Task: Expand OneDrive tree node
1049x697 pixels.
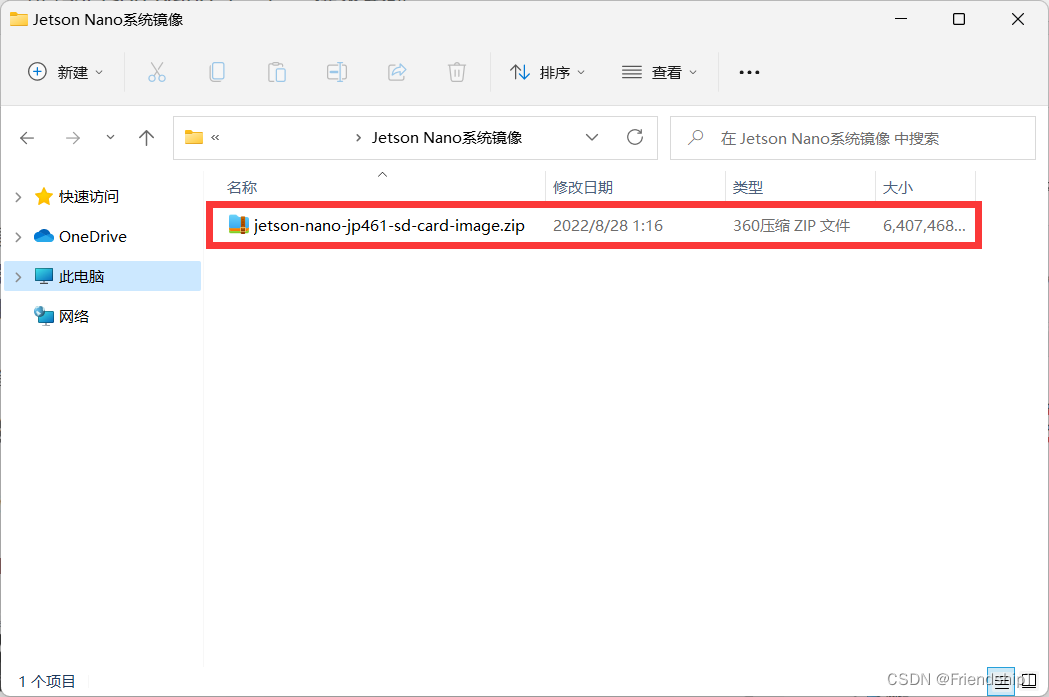Action: click(x=19, y=237)
